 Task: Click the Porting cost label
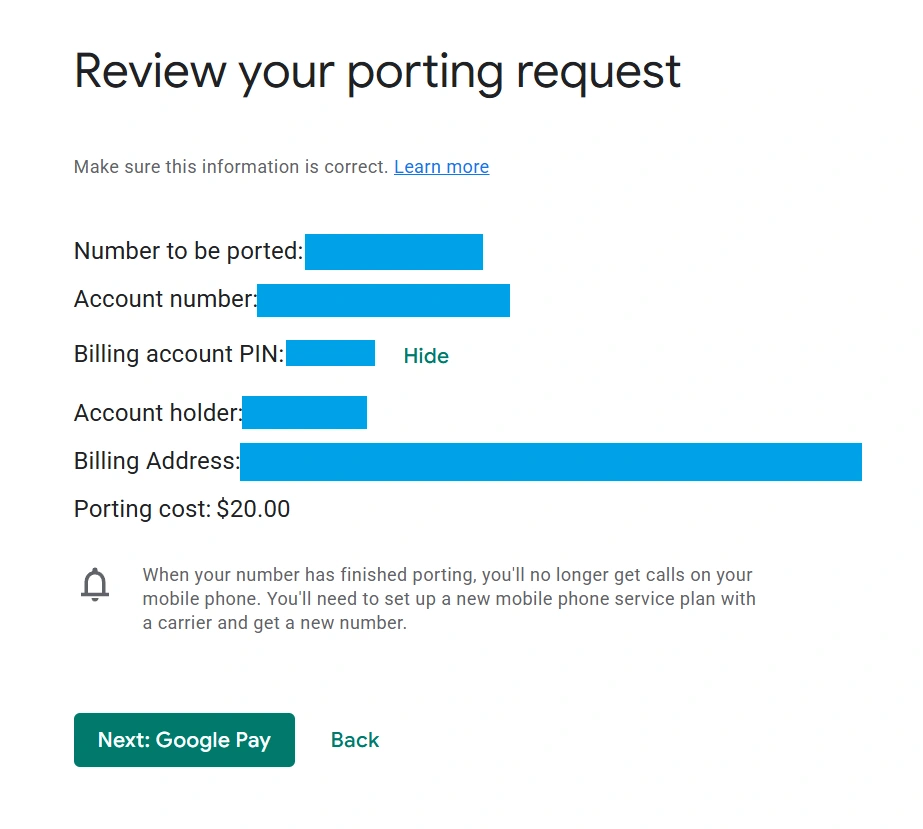pos(143,509)
